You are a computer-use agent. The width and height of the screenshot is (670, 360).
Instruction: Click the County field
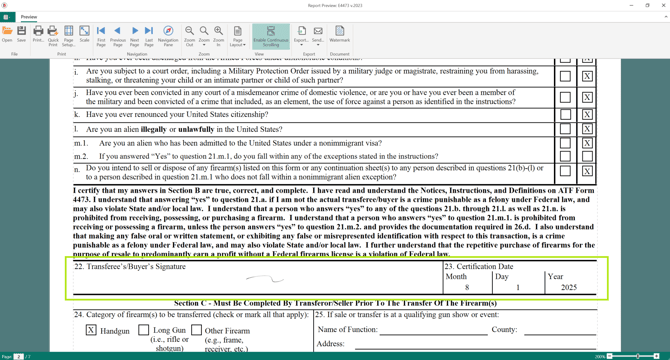(560, 330)
